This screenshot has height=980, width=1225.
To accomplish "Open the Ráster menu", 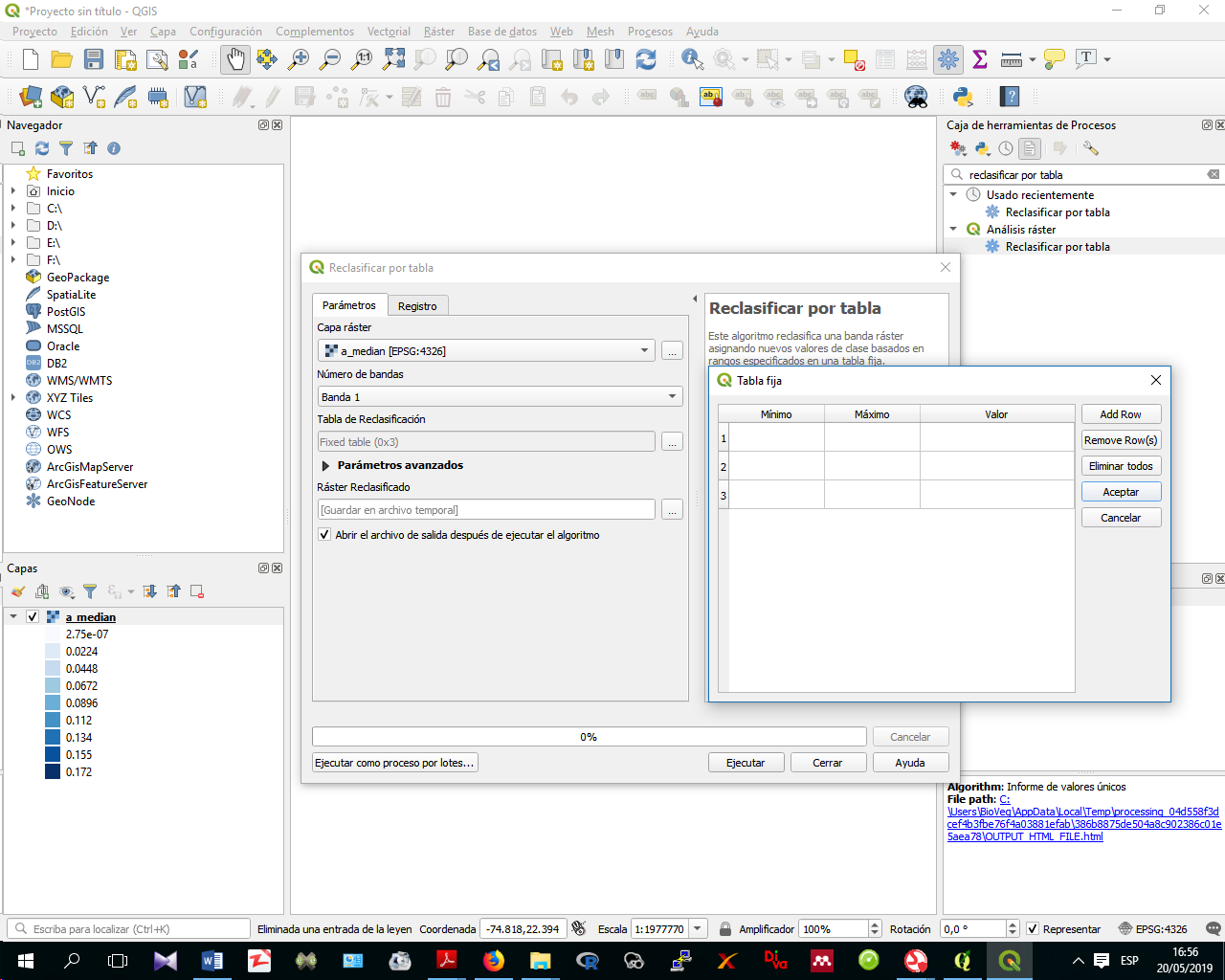I will [x=439, y=32].
